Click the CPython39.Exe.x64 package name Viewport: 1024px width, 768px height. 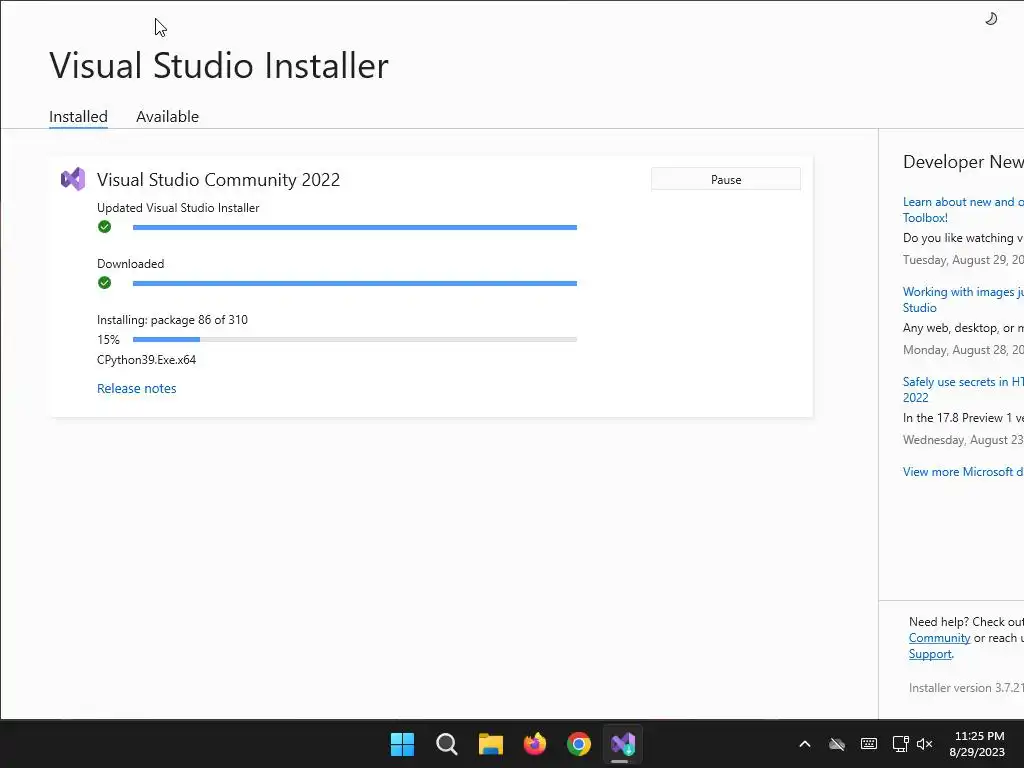[x=146, y=360]
